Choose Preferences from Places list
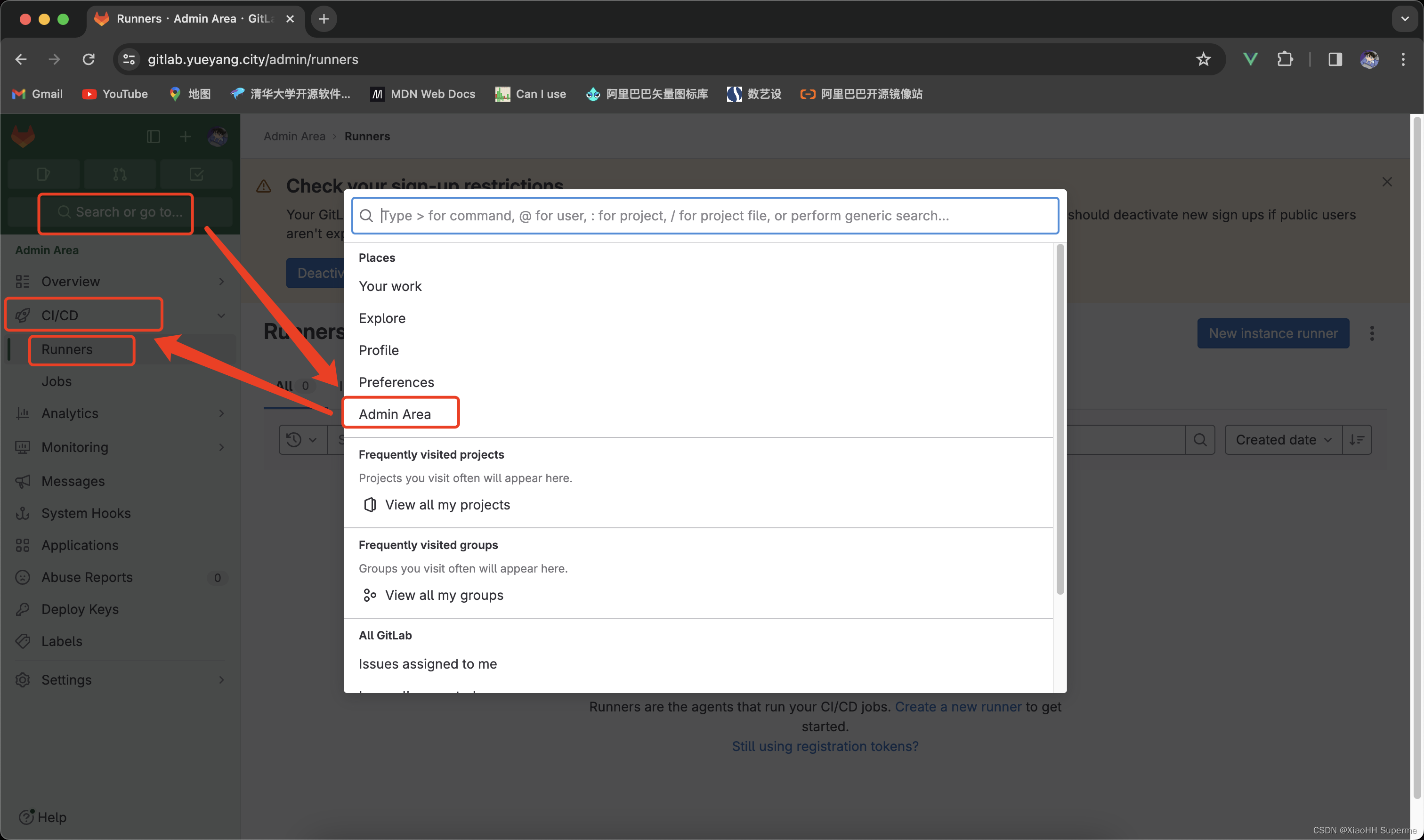Viewport: 1424px width, 840px height. (x=396, y=382)
